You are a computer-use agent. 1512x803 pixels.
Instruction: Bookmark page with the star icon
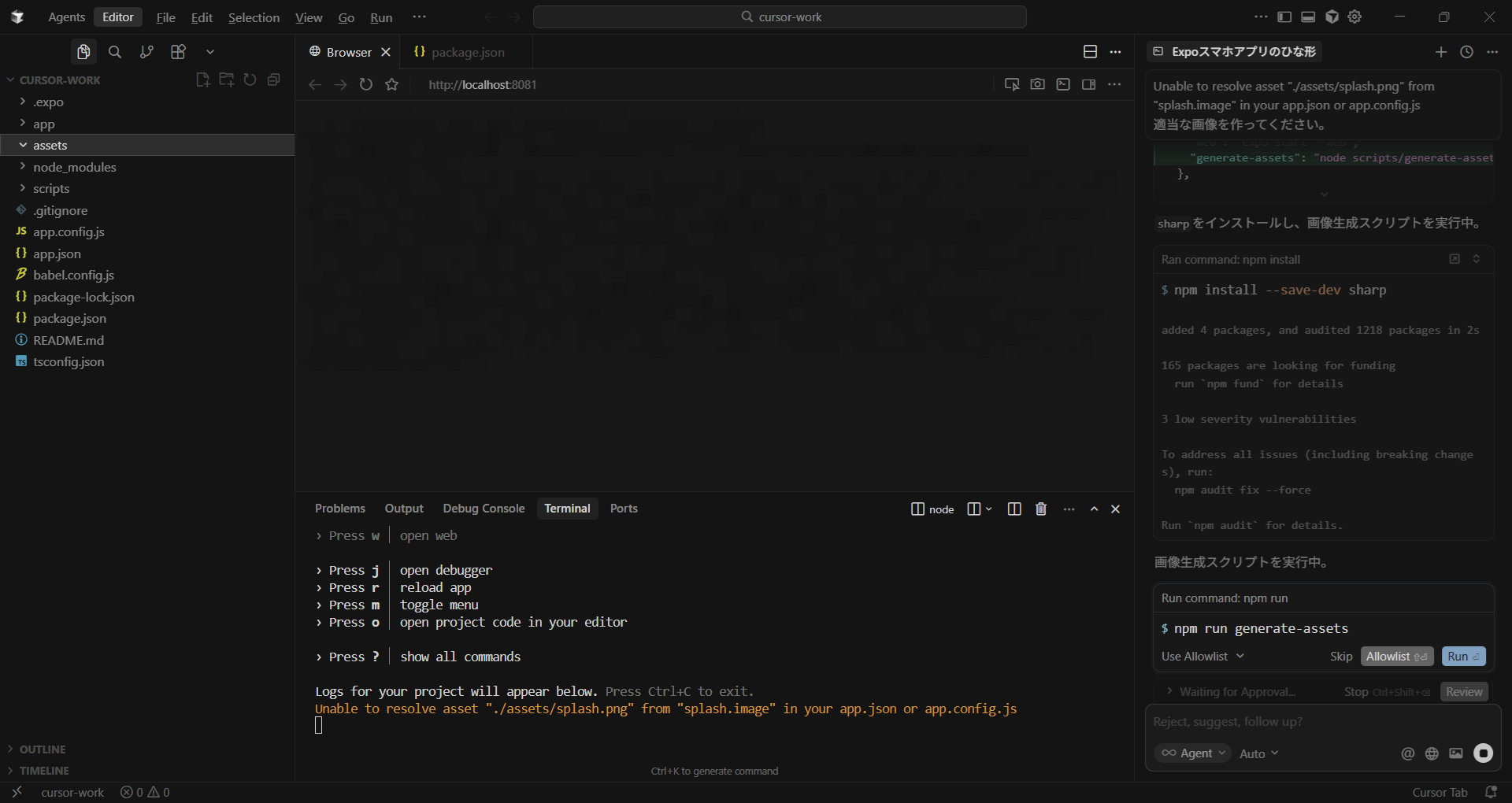point(392,84)
